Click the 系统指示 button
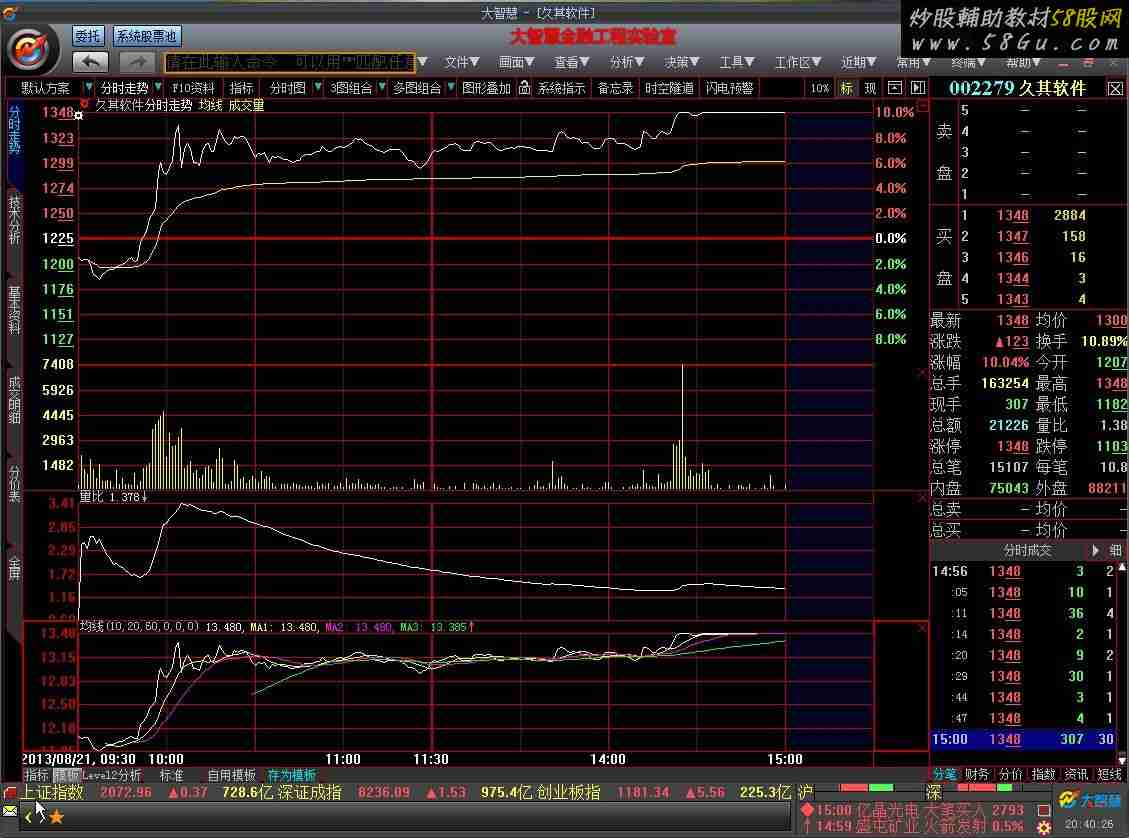 (562, 88)
